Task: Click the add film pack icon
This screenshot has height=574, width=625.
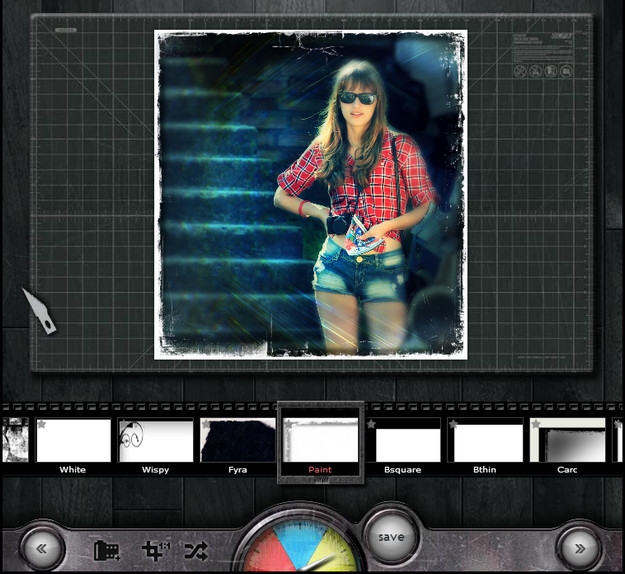Action: 107,550
